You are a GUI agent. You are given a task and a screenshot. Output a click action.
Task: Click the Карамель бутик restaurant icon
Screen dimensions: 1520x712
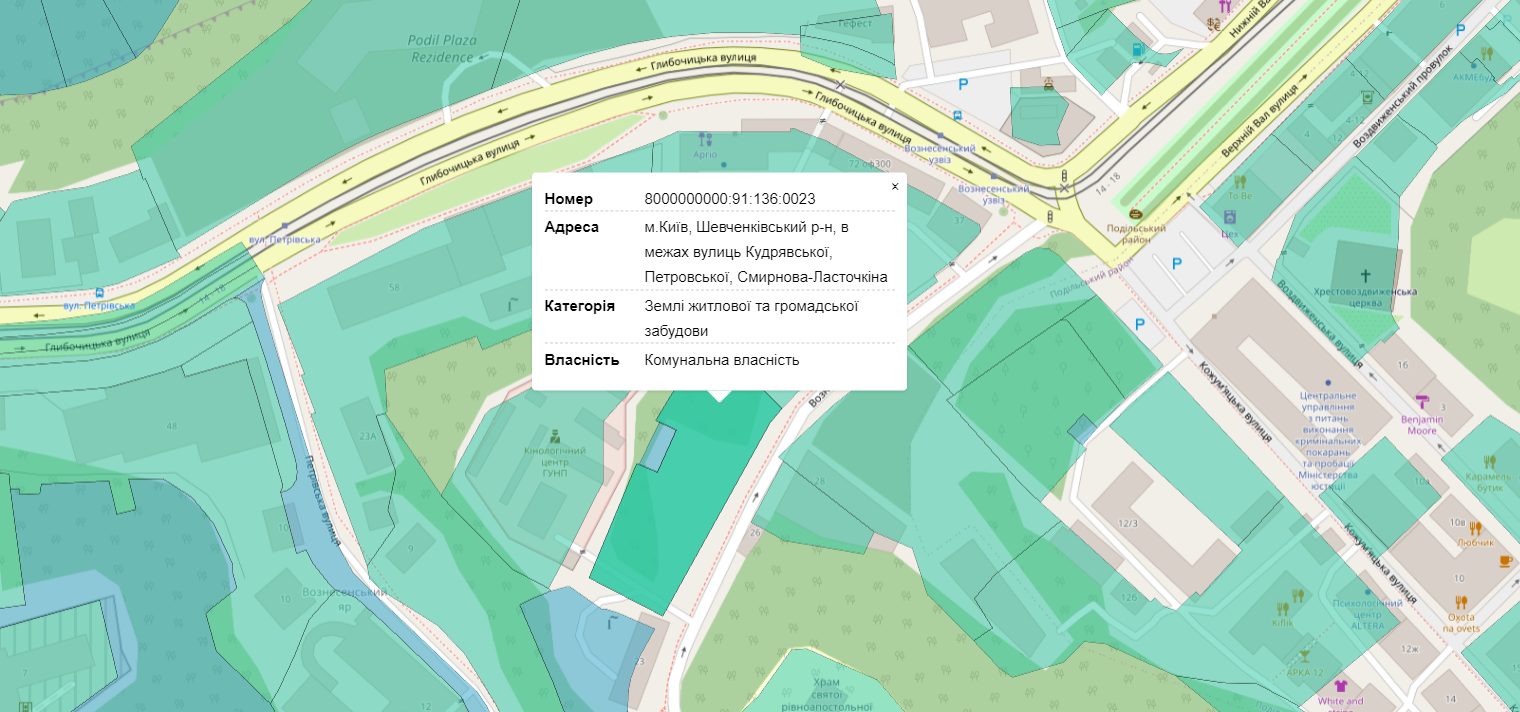(1489, 461)
